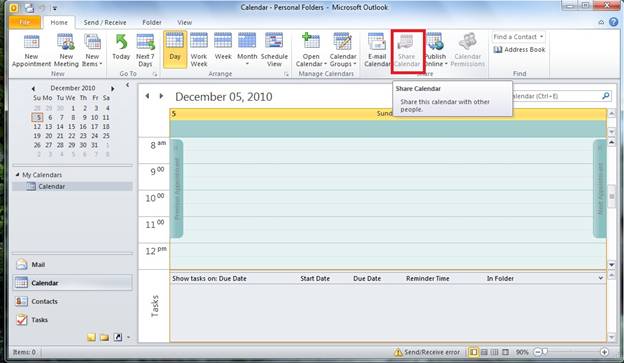Image resolution: width=624 pixels, height=363 pixels.
Task: Click the search magnifier icon
Action: [606, 96]
